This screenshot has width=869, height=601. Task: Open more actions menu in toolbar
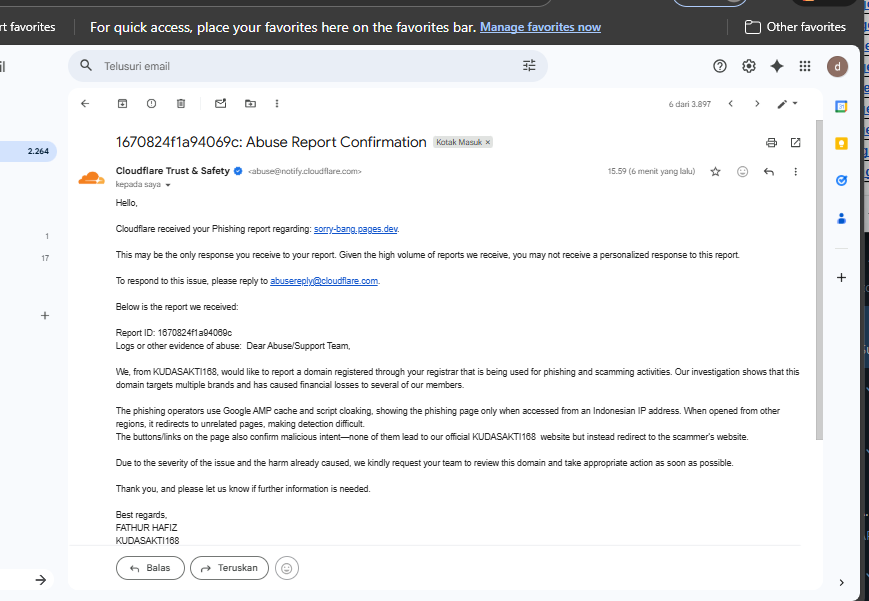coord(277,104)
